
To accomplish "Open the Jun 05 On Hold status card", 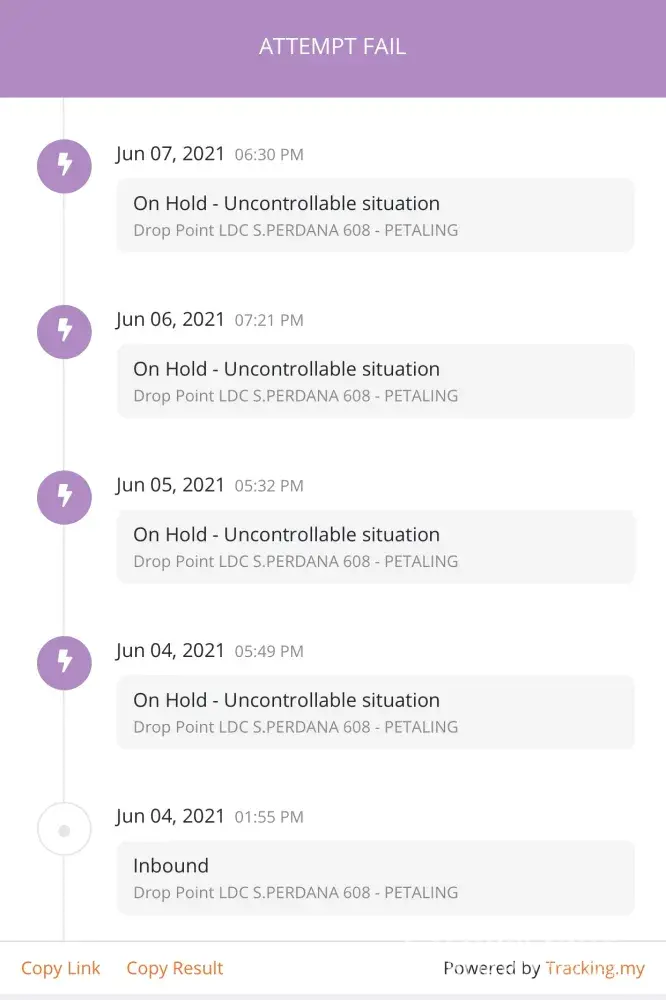I will point(375,546).
